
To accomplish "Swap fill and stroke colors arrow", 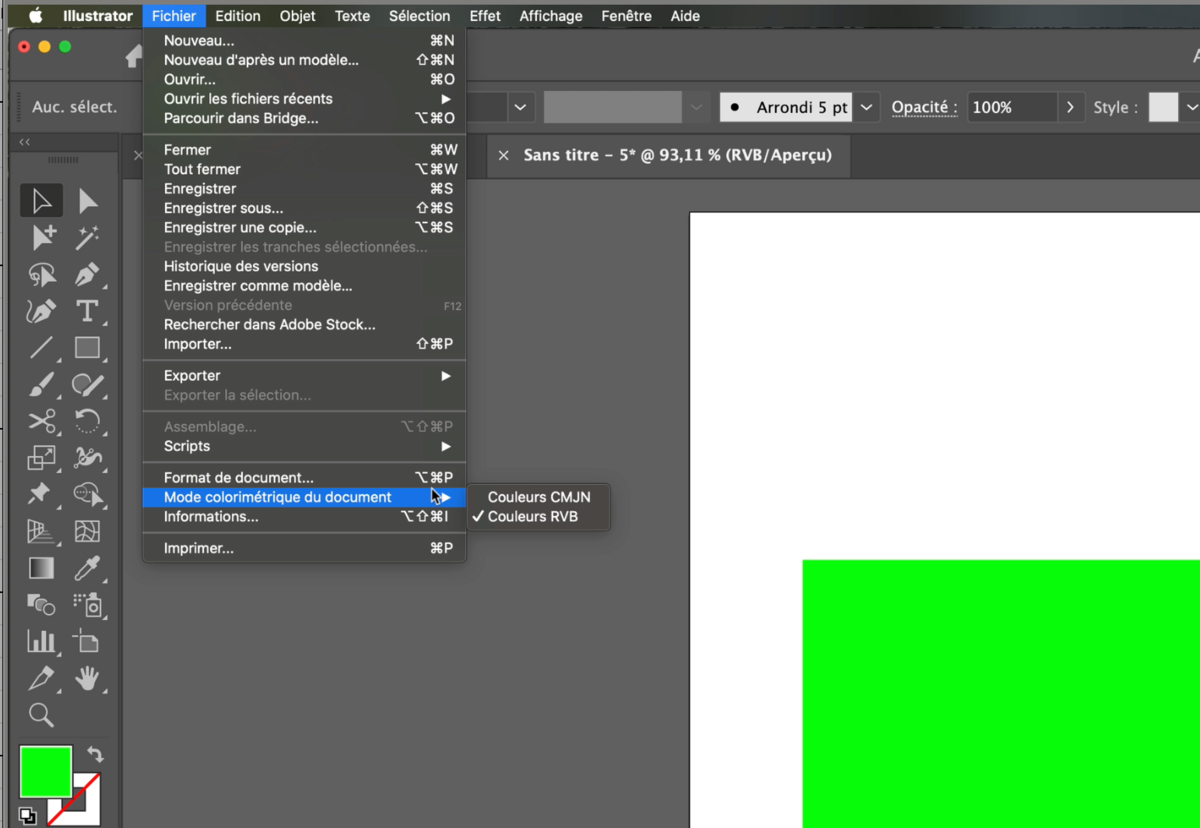I will click(95, 755).
